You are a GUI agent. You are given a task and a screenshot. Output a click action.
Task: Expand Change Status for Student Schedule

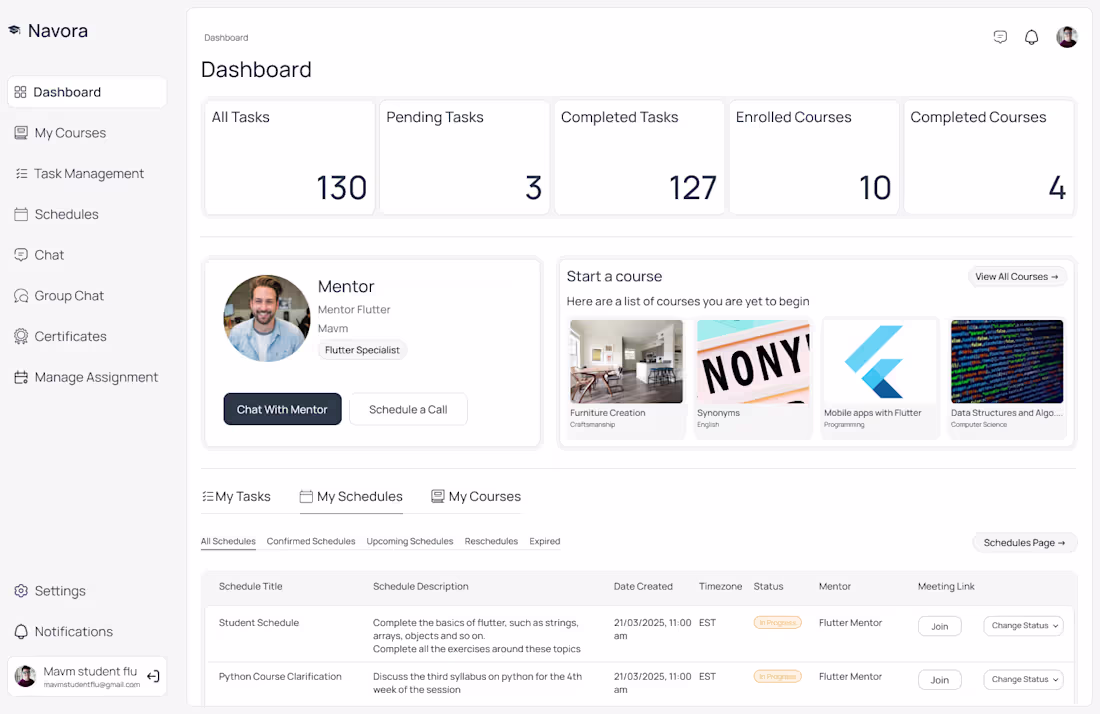pyautogui.click(x=1023, y=625)
